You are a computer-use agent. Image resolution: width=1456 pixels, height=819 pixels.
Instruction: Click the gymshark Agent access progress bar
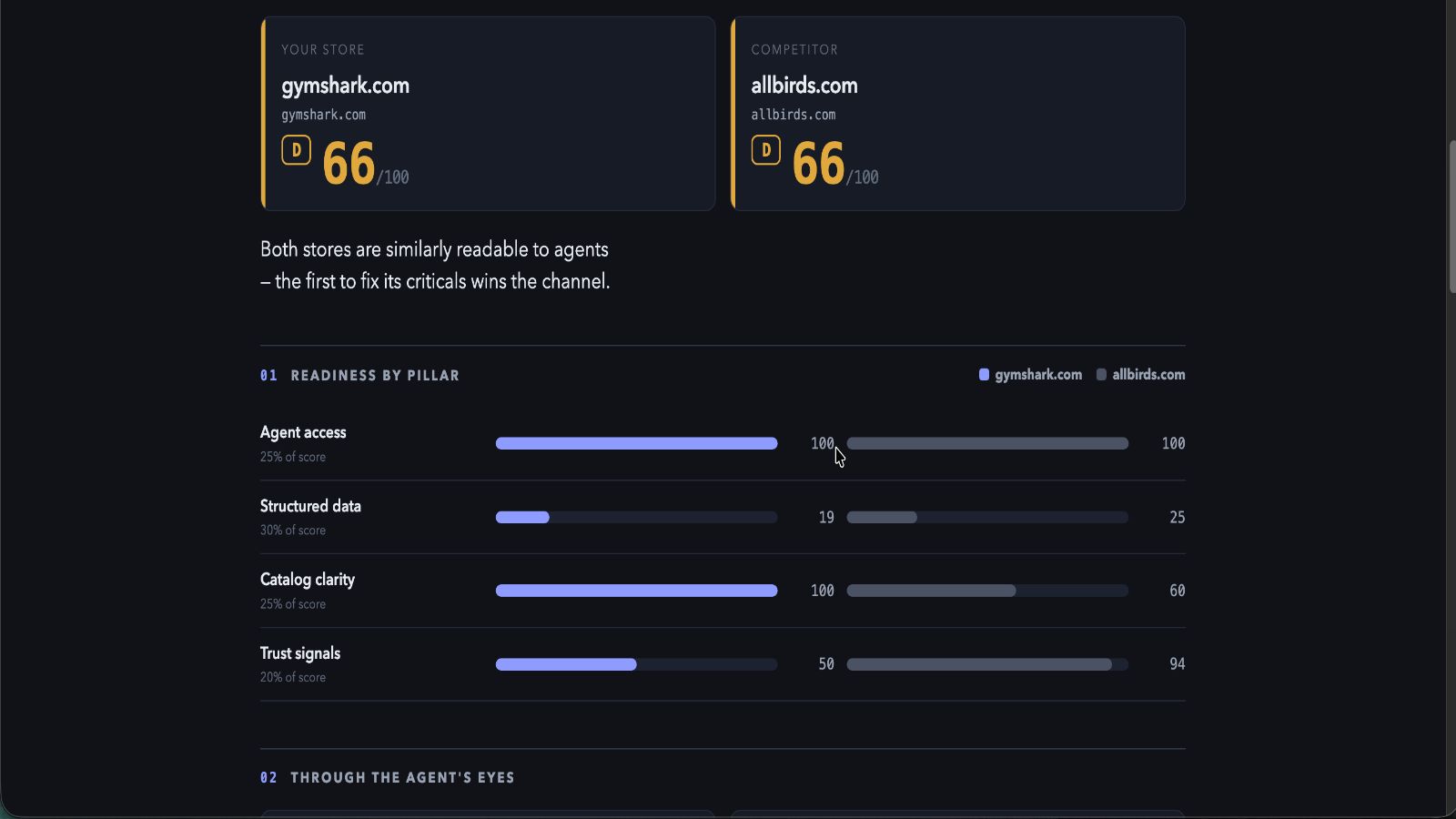point(636,443)
